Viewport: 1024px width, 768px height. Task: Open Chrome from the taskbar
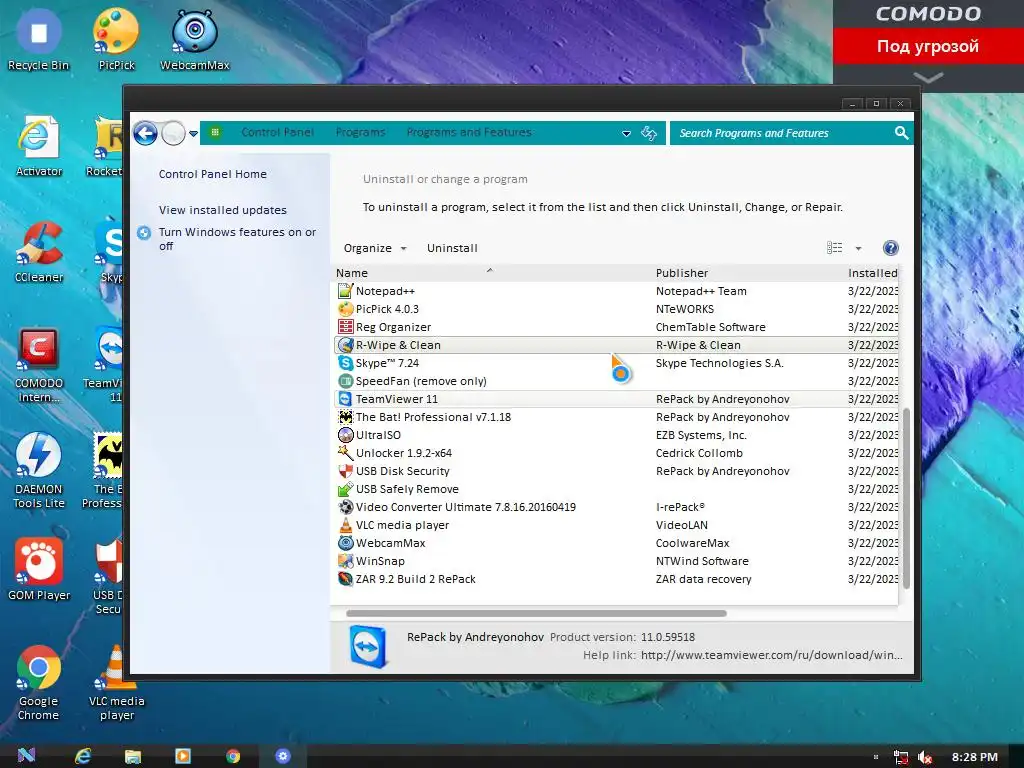tap(233, 756)
